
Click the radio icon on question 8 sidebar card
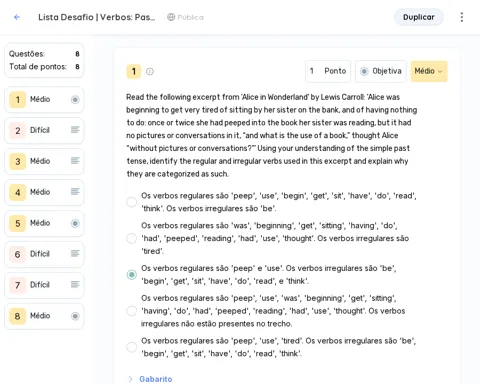pos(75,316)
